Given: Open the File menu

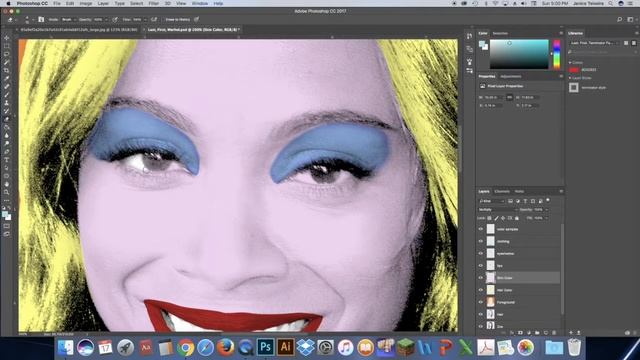Looking at the screenshot, I should [x=57, y=3].
